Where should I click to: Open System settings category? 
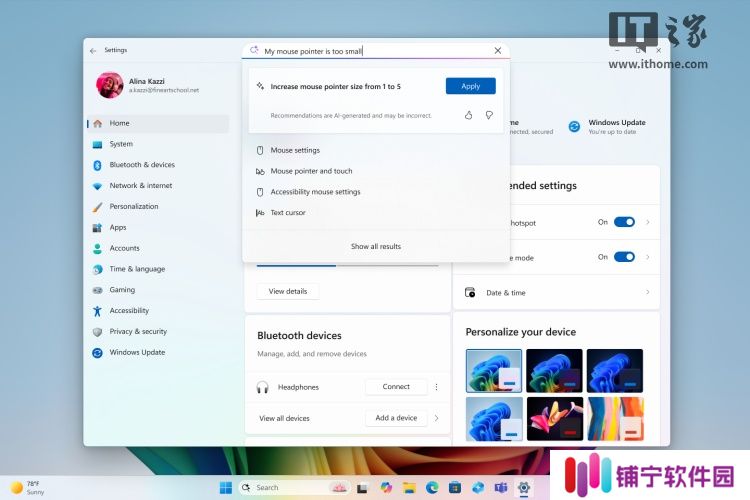(x=158, y=144)
